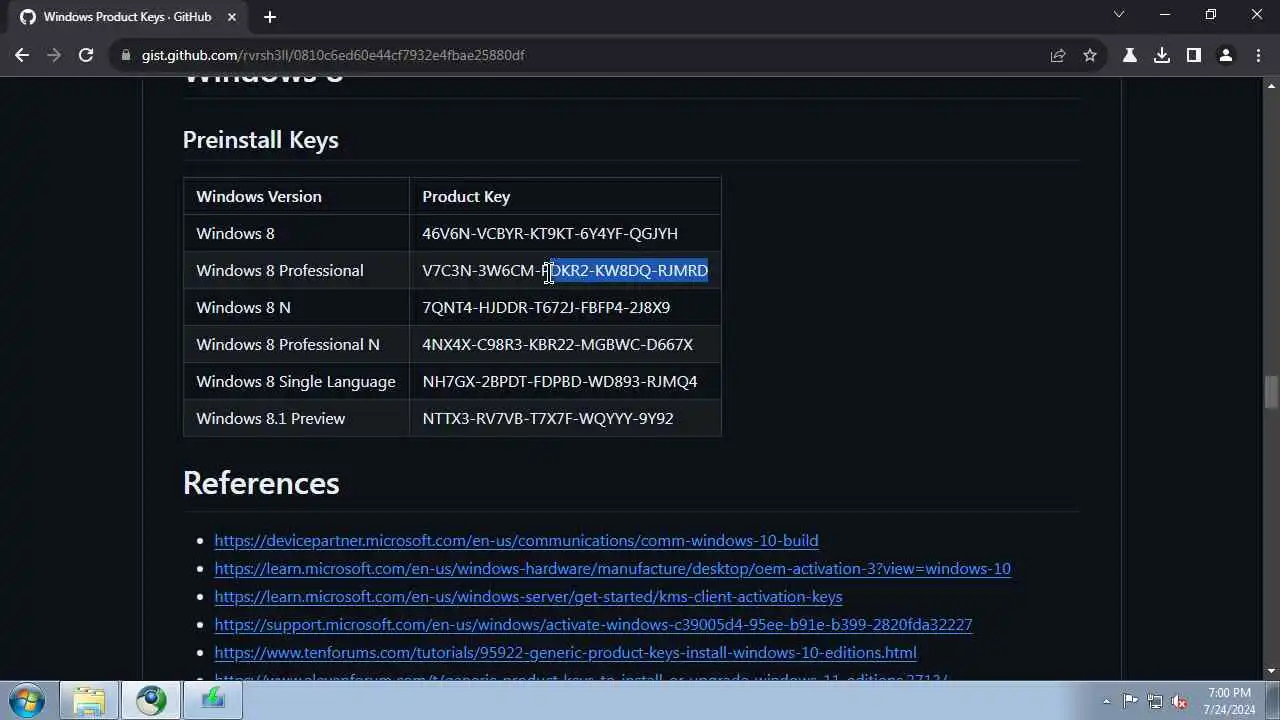Open the Downloads tray icon

coord(1162,55)
